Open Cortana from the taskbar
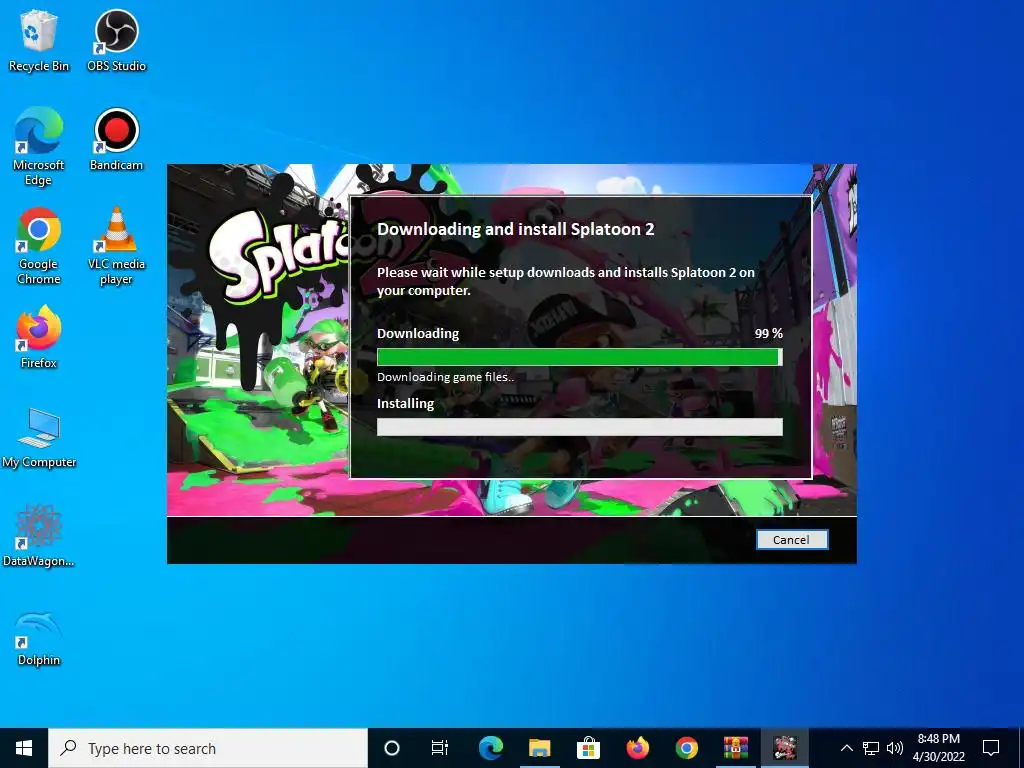The width and height of the screenshot is (1024, 768). coord(392,748)
